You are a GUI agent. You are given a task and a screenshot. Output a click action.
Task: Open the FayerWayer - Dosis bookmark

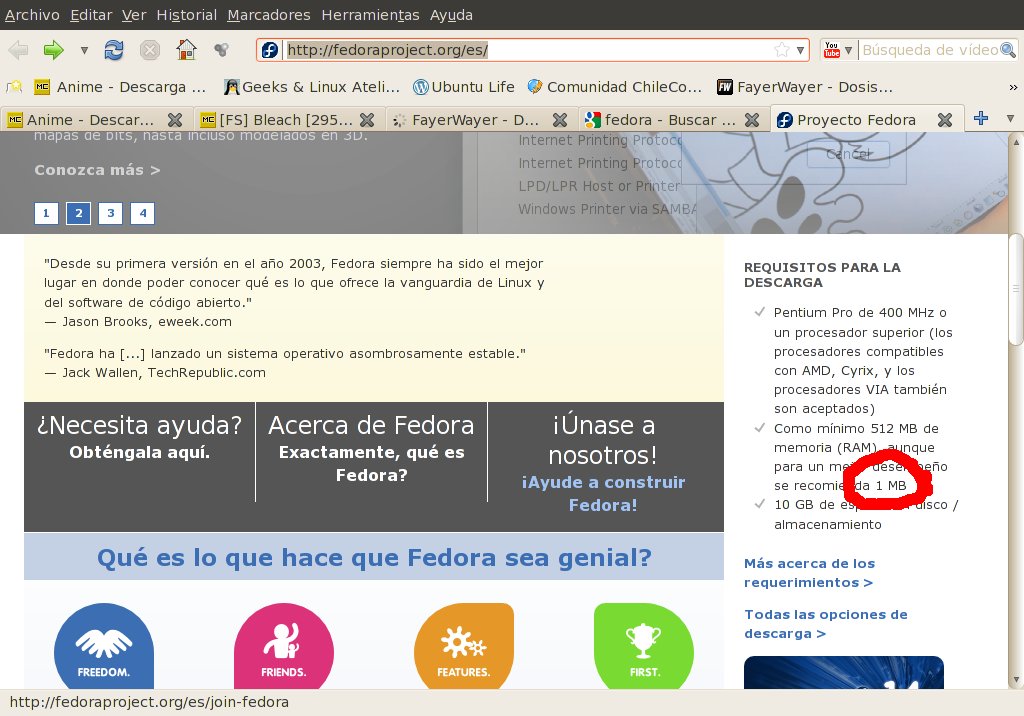pyautogui.click(x=805, y=87)
